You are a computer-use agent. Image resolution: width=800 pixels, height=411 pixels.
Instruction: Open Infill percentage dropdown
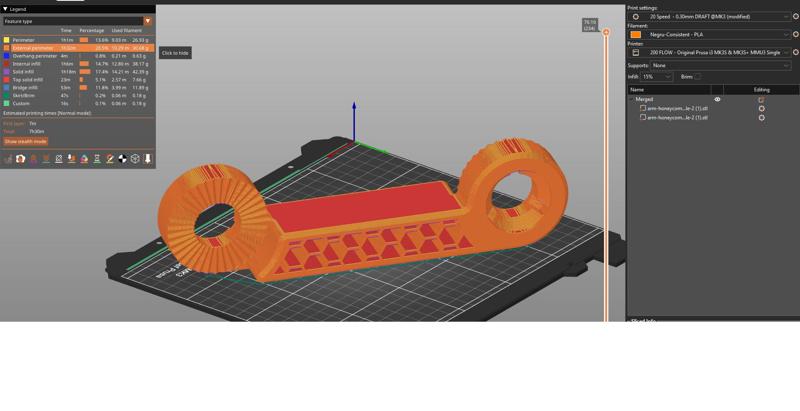pos(657,76)
